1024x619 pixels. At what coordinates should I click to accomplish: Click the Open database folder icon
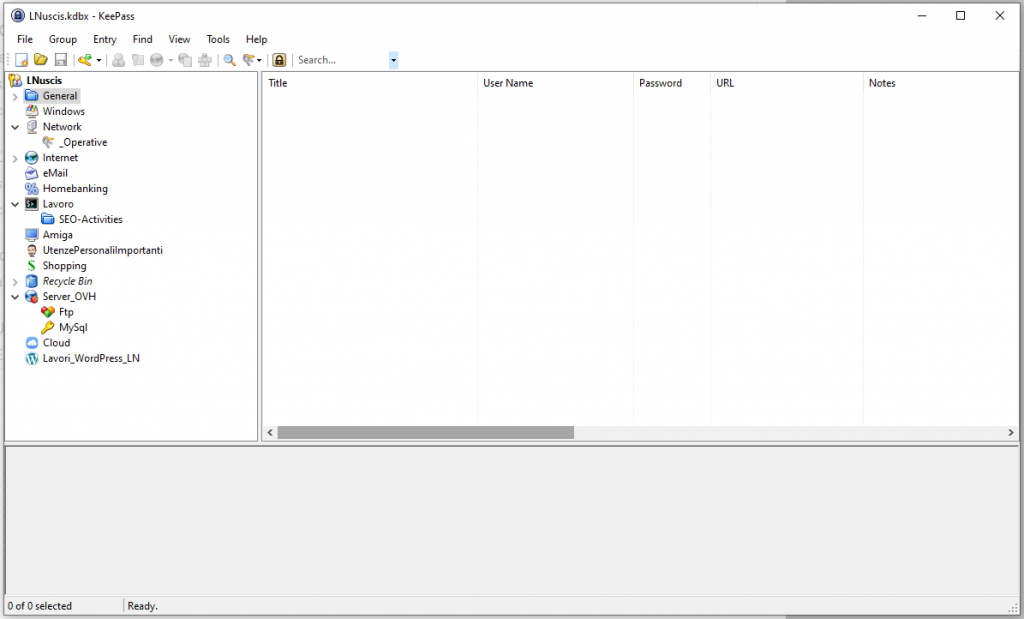(41, 60)
